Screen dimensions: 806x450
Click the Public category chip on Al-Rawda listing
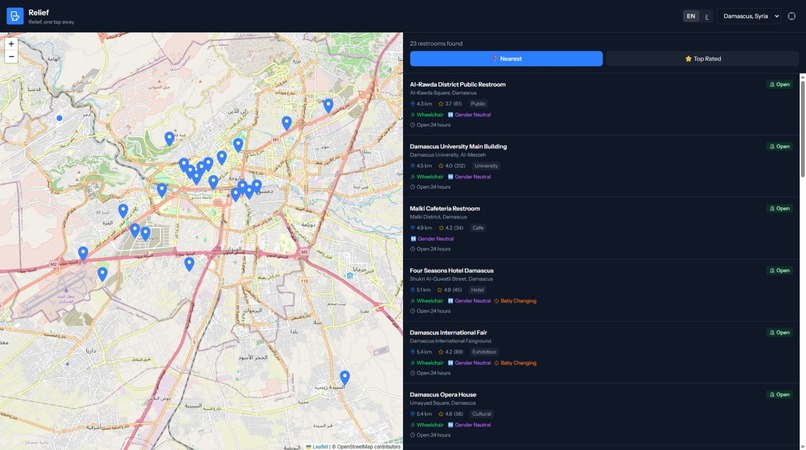(478, 104)
